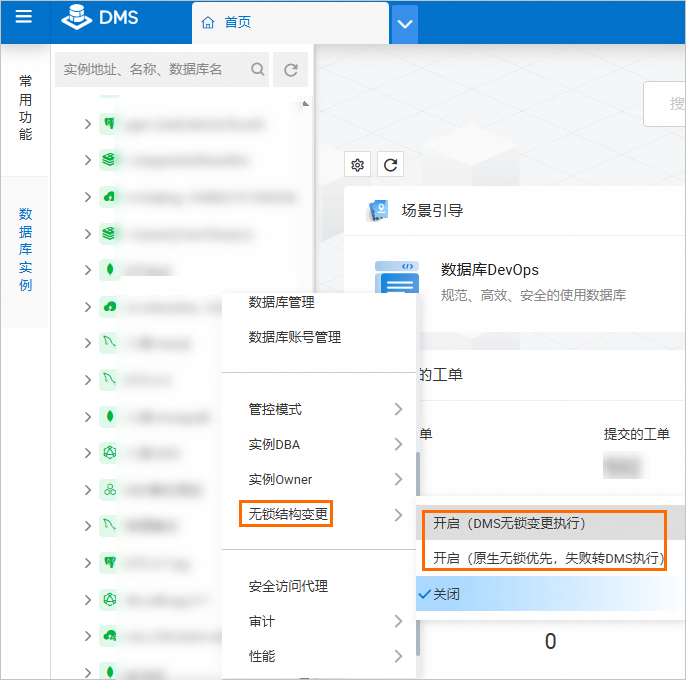The height and width of the screenshot is (680, 686).
Task: Open 审计 submenu
Action: coord(319,621)
